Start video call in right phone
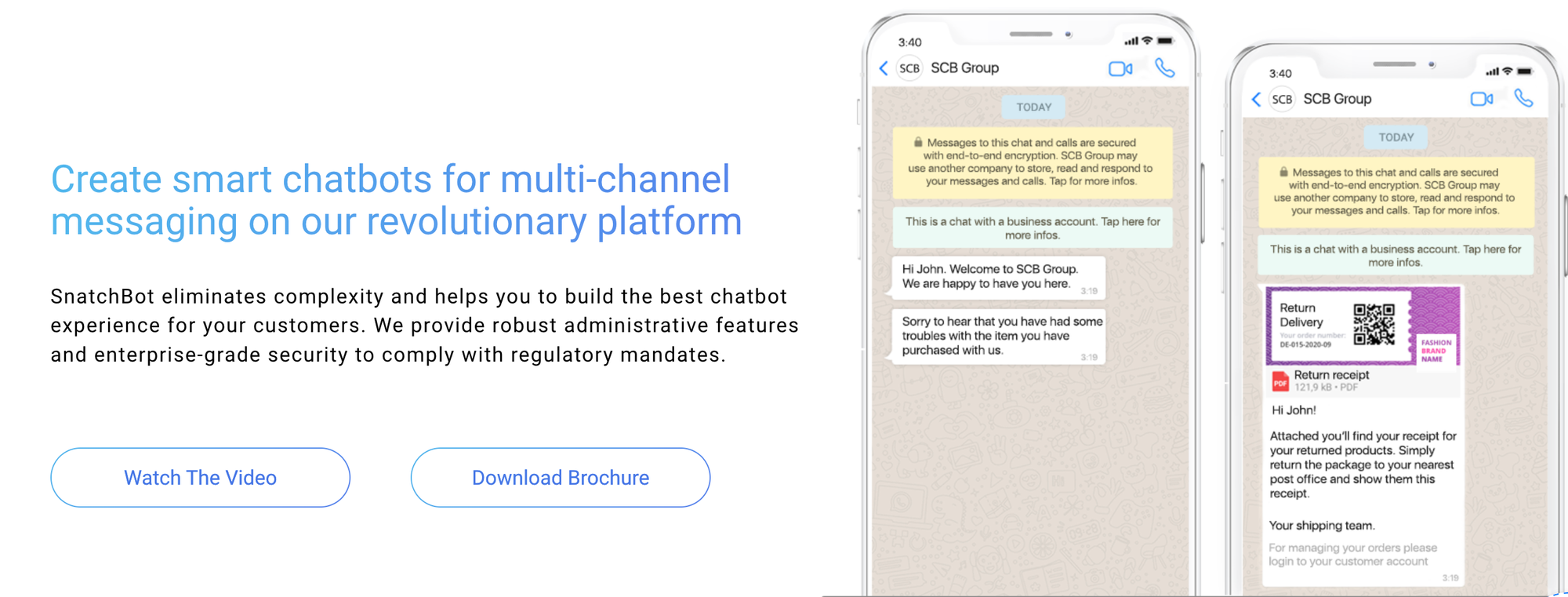 pyautogui.click(x=1482, y=99)
